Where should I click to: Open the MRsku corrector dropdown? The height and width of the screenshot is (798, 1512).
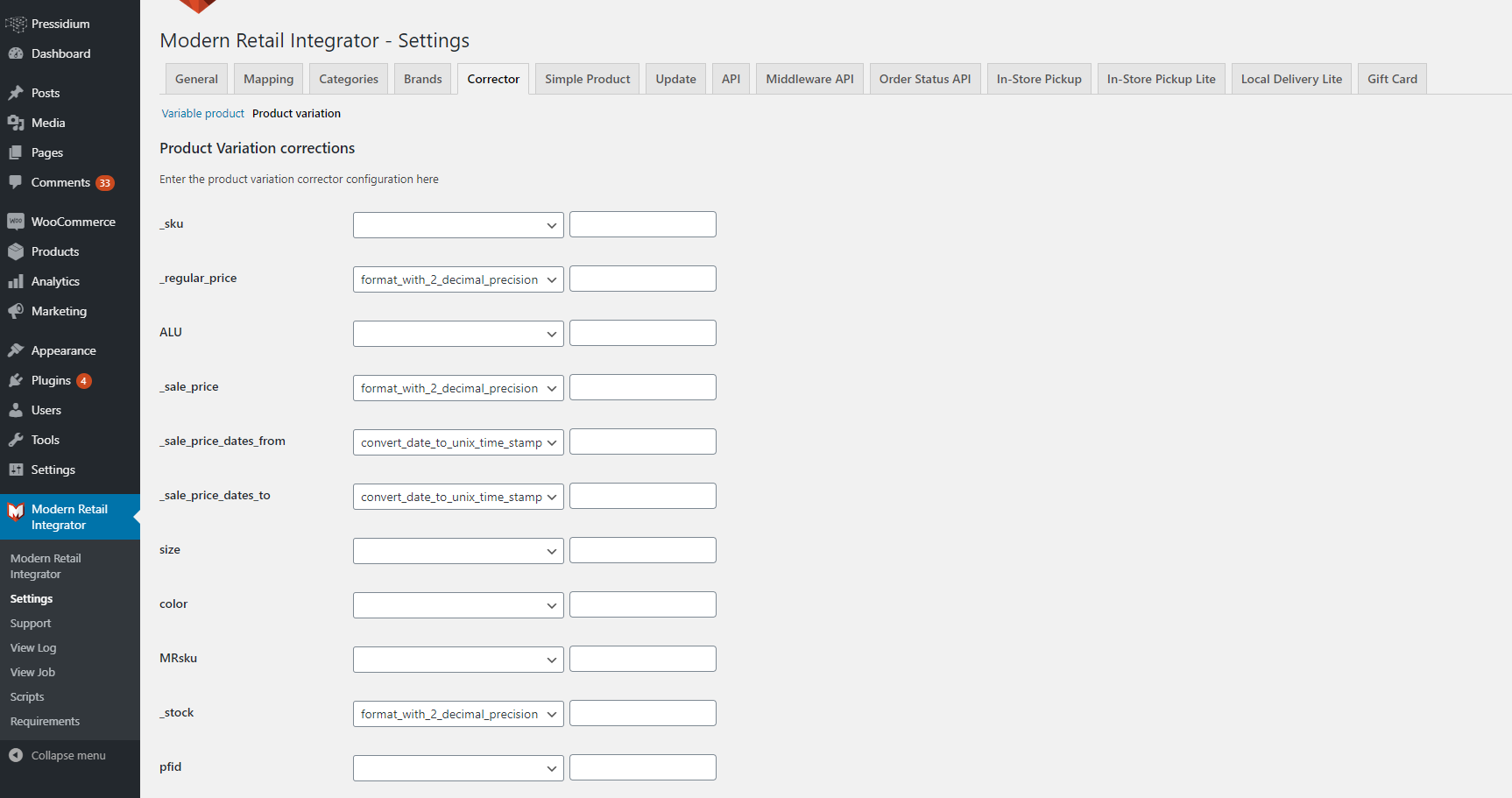coord(458,660)
